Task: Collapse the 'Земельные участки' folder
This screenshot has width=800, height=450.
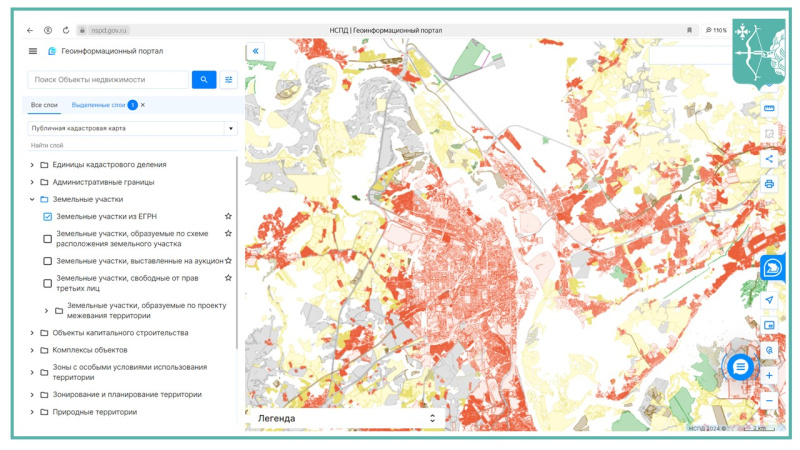Action: [32, 199]
